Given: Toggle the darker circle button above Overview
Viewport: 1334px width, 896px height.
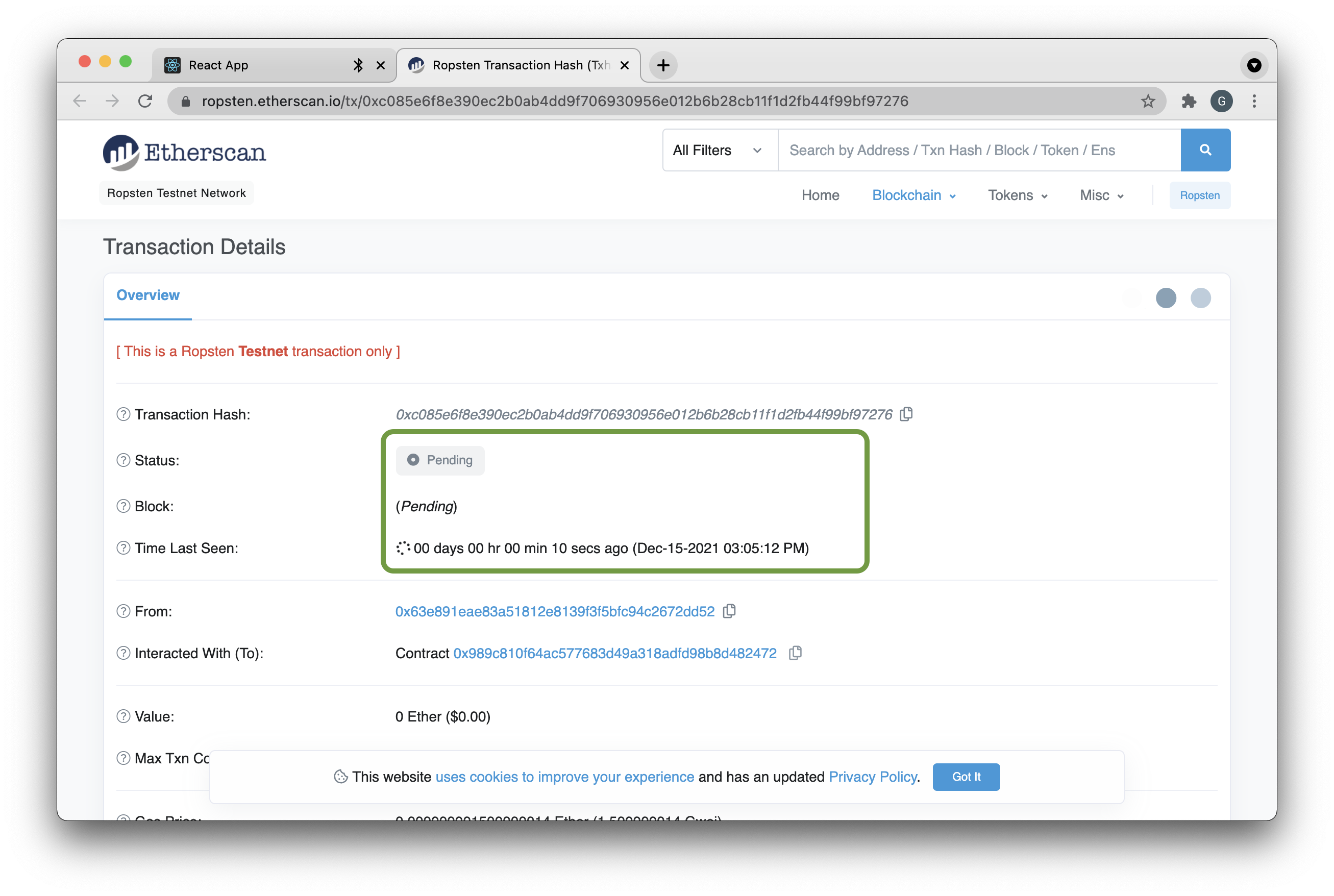Looking at the screenshot, I should tap(1167, 297).
